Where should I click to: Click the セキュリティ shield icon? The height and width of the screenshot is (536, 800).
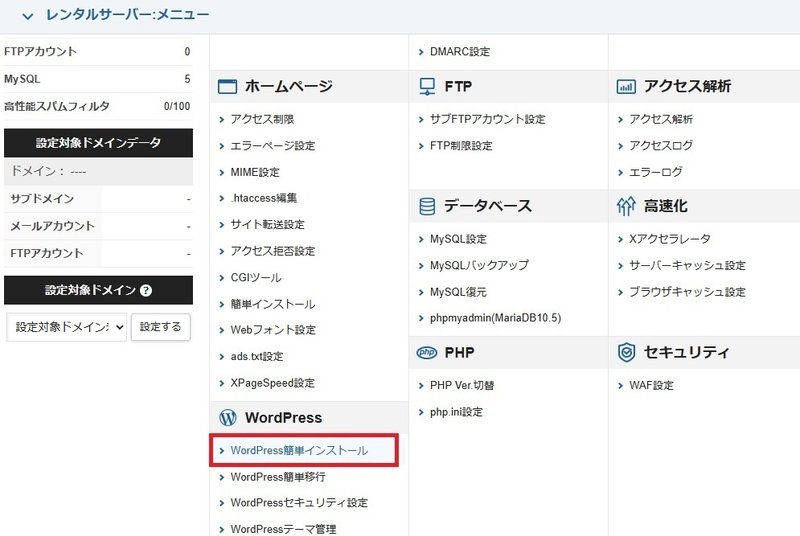[x=626, y=352]
